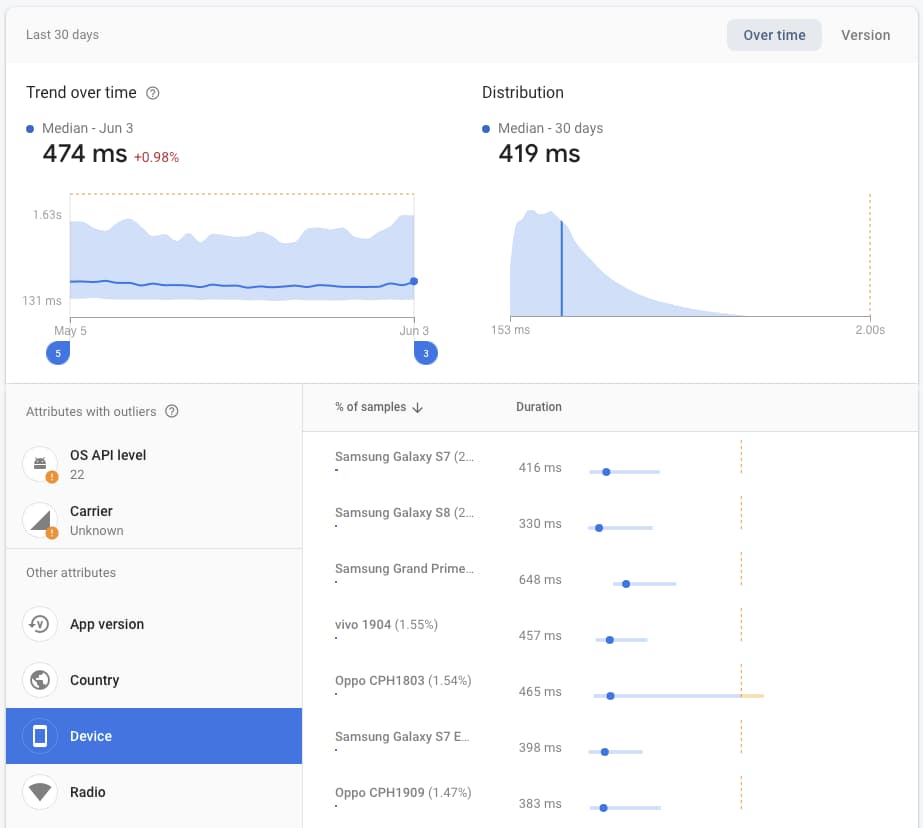Select the Radio attribute

[154, 792]
